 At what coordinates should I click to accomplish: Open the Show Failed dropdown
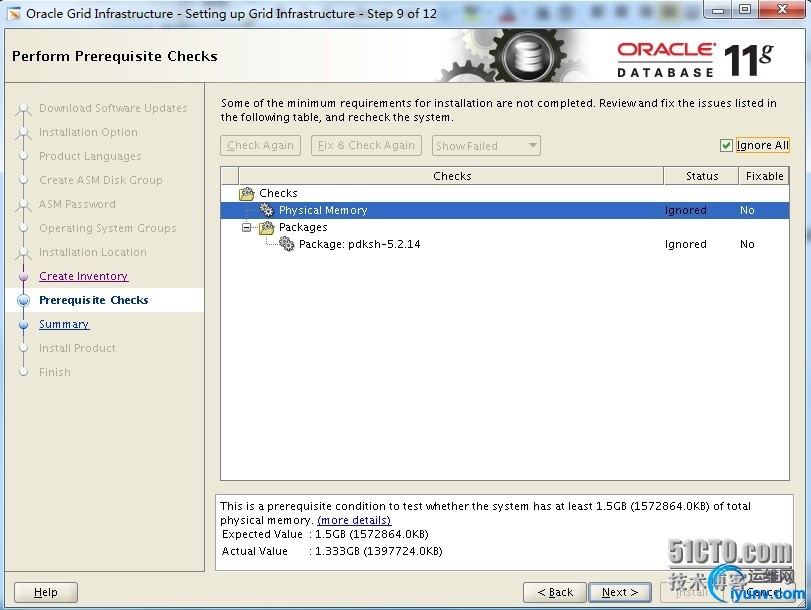486,145
